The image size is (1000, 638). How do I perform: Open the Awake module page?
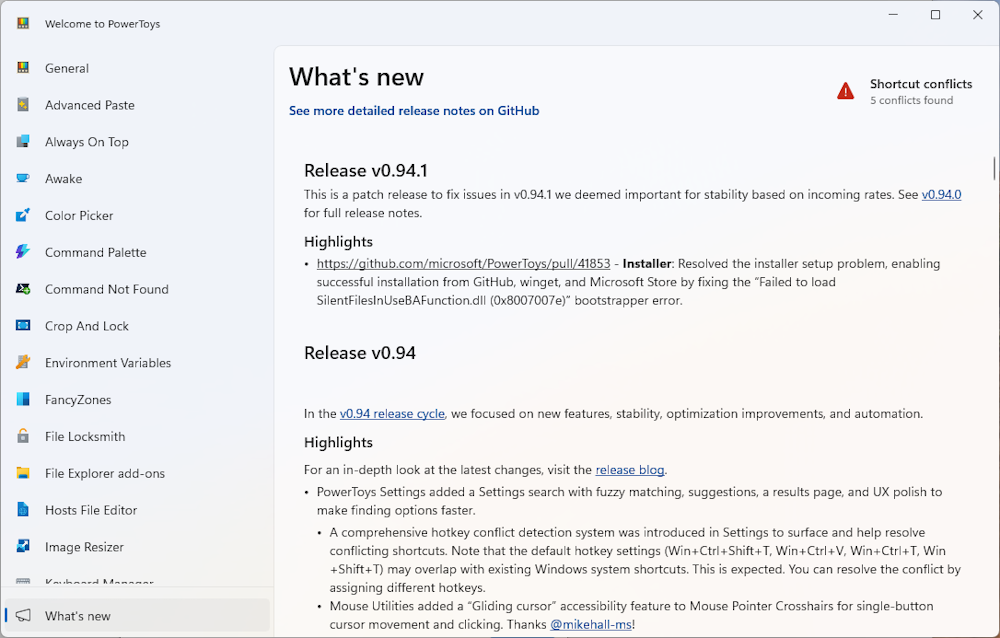[137, 179]
